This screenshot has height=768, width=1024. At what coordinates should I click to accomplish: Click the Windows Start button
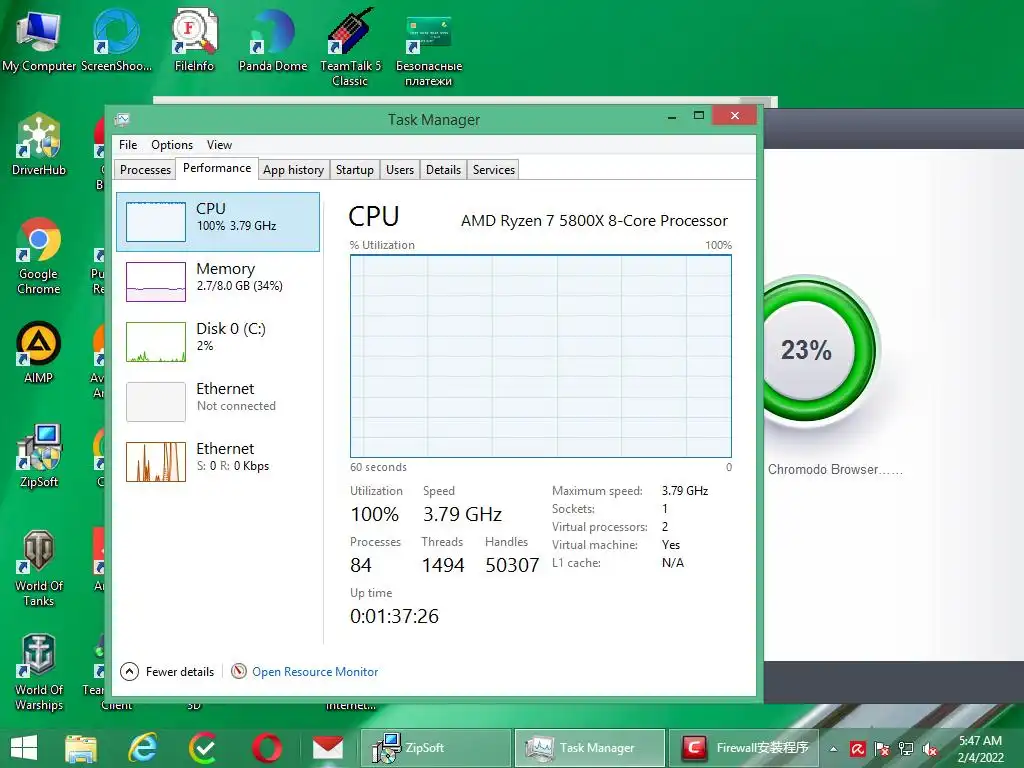pos(24,748)
